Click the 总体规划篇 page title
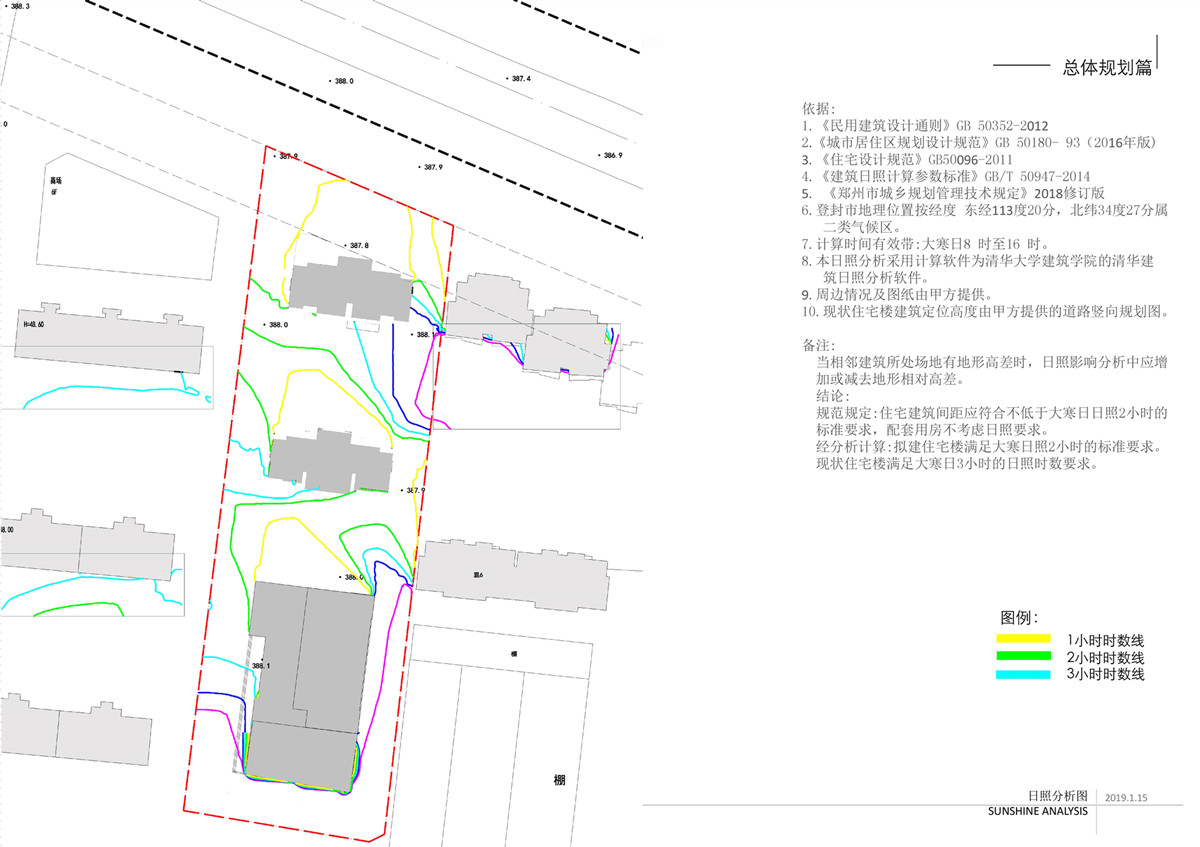 point(1107,68)
